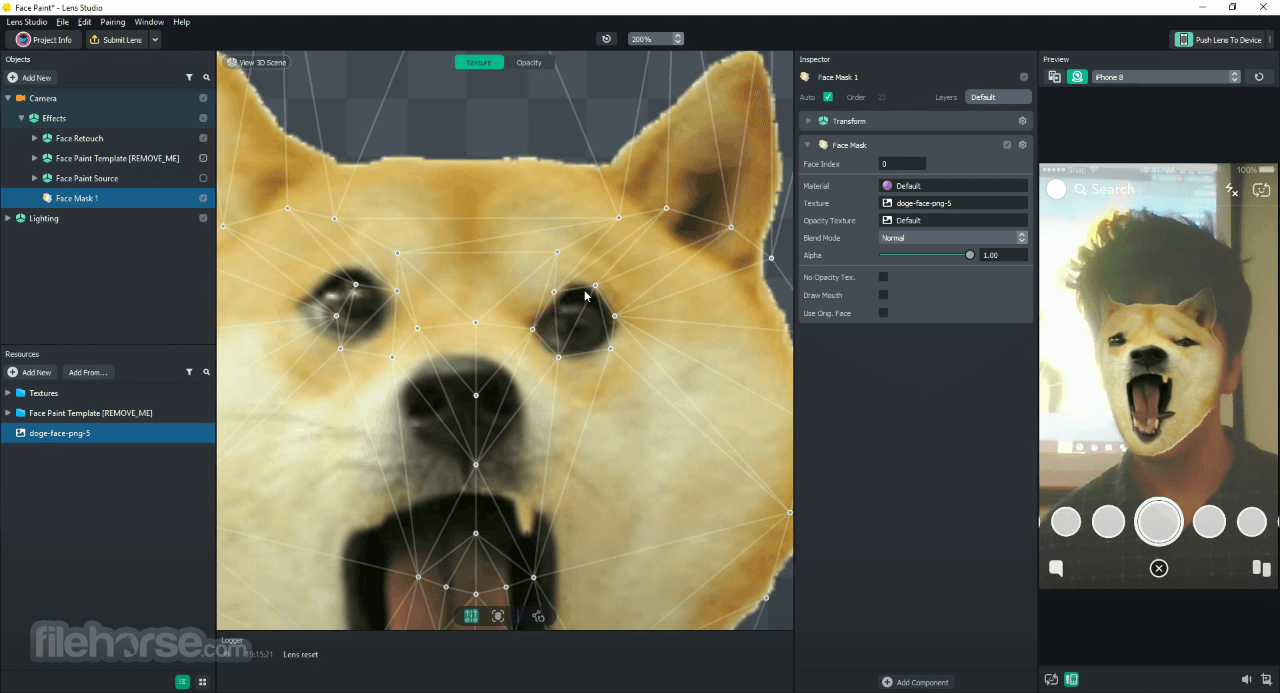Click the frame selection viewport icon
Image resolution: width=1280 pixels, height=693 pixels.
point(498,616)
